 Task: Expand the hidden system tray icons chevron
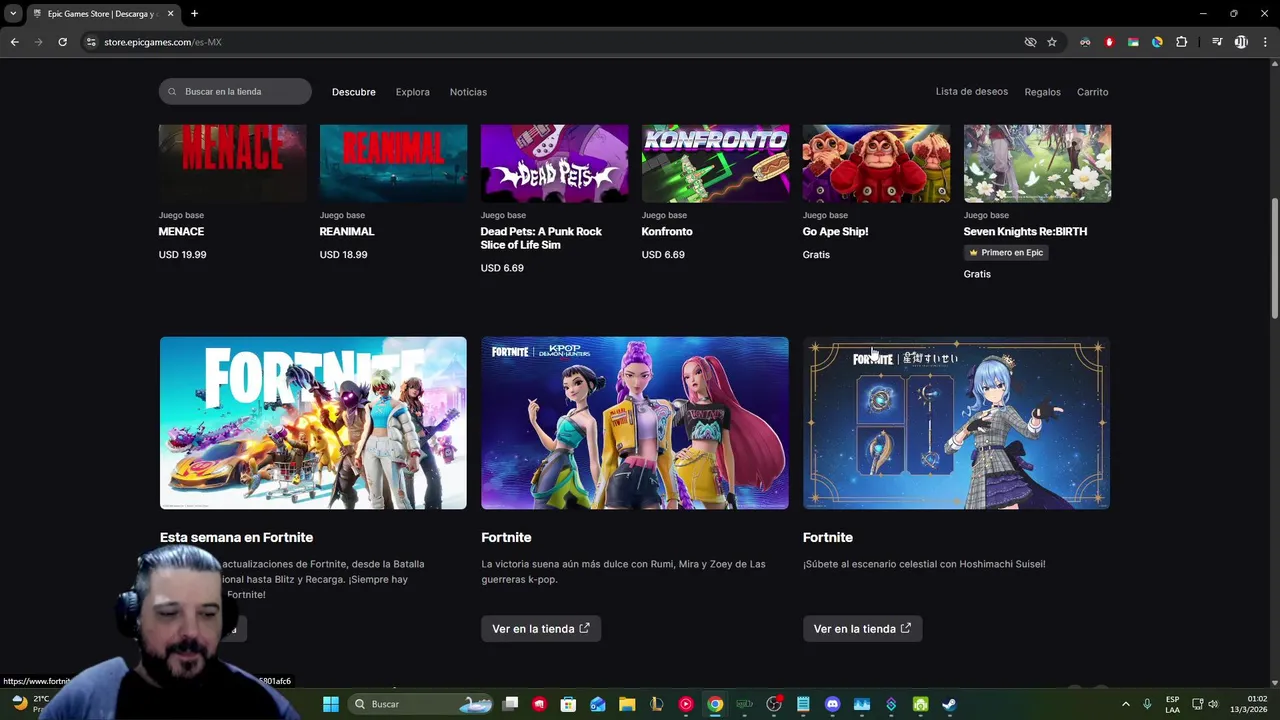click(1125, 704)
